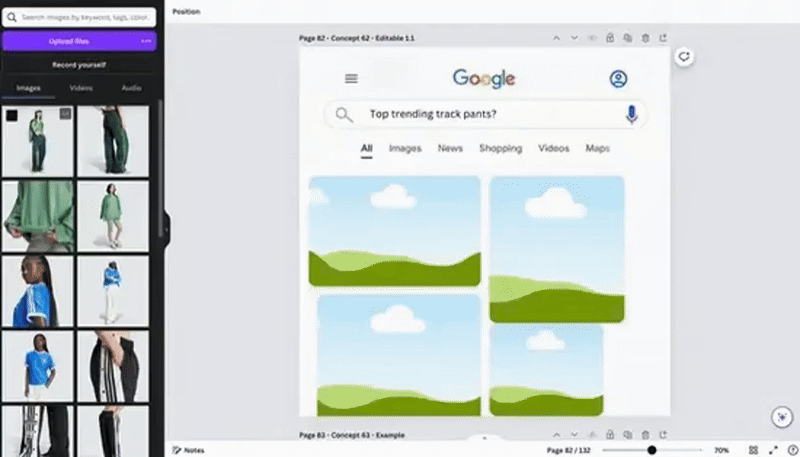
Task: Click the image search input field
Action: (85, 17)
